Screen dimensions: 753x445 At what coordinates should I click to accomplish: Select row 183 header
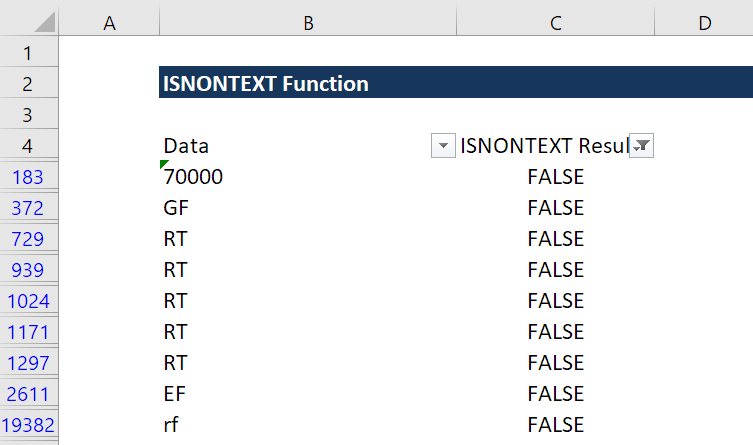(29, 177)
